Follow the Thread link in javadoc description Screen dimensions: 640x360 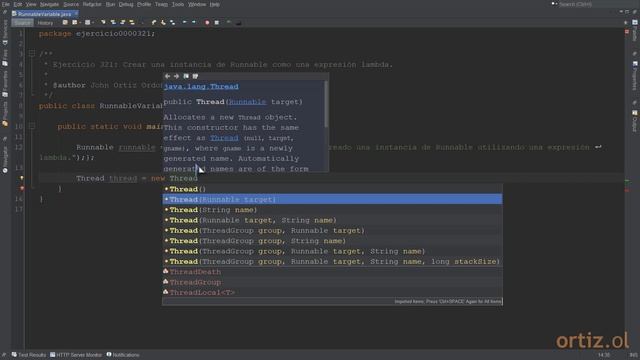point(224,138)
